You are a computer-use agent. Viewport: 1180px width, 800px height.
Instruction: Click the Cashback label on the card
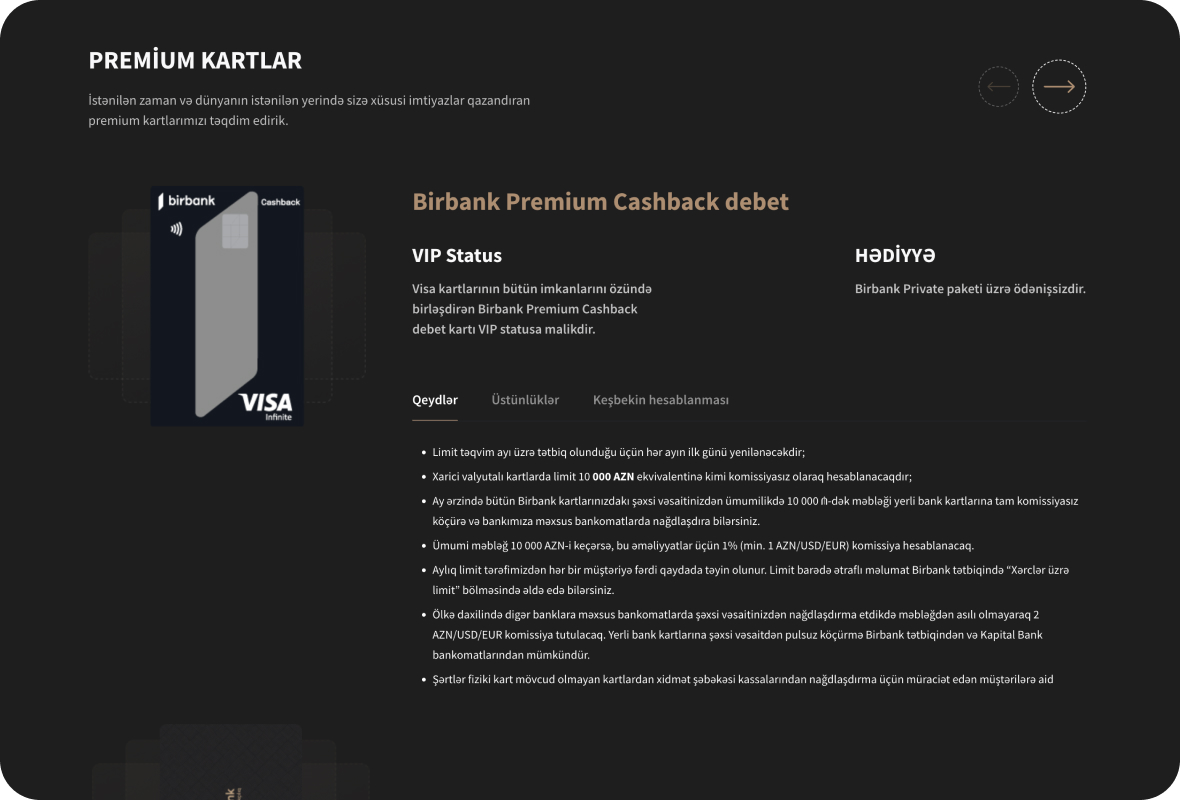[280, 202]
